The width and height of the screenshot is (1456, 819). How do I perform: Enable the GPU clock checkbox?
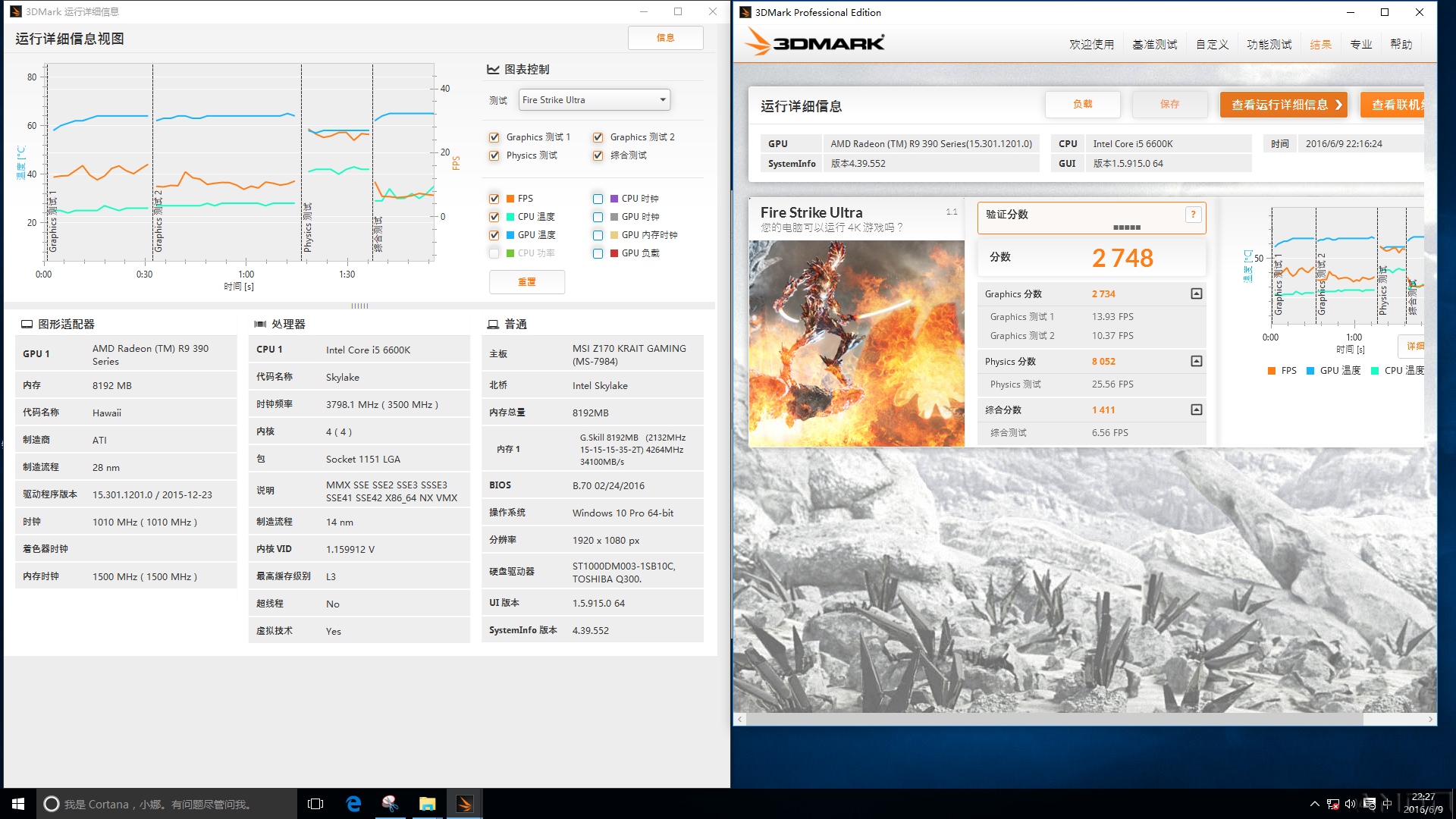click(598, 217)
